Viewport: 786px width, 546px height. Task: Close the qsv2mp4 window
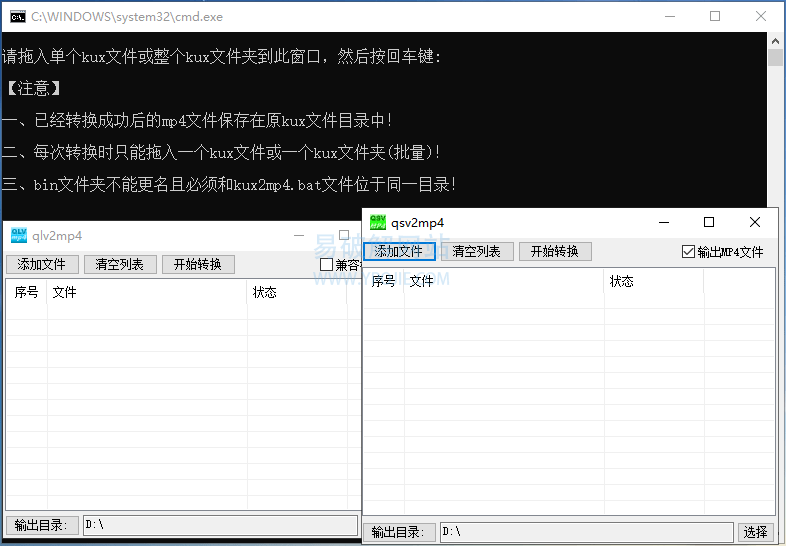(x=755, y=222)
